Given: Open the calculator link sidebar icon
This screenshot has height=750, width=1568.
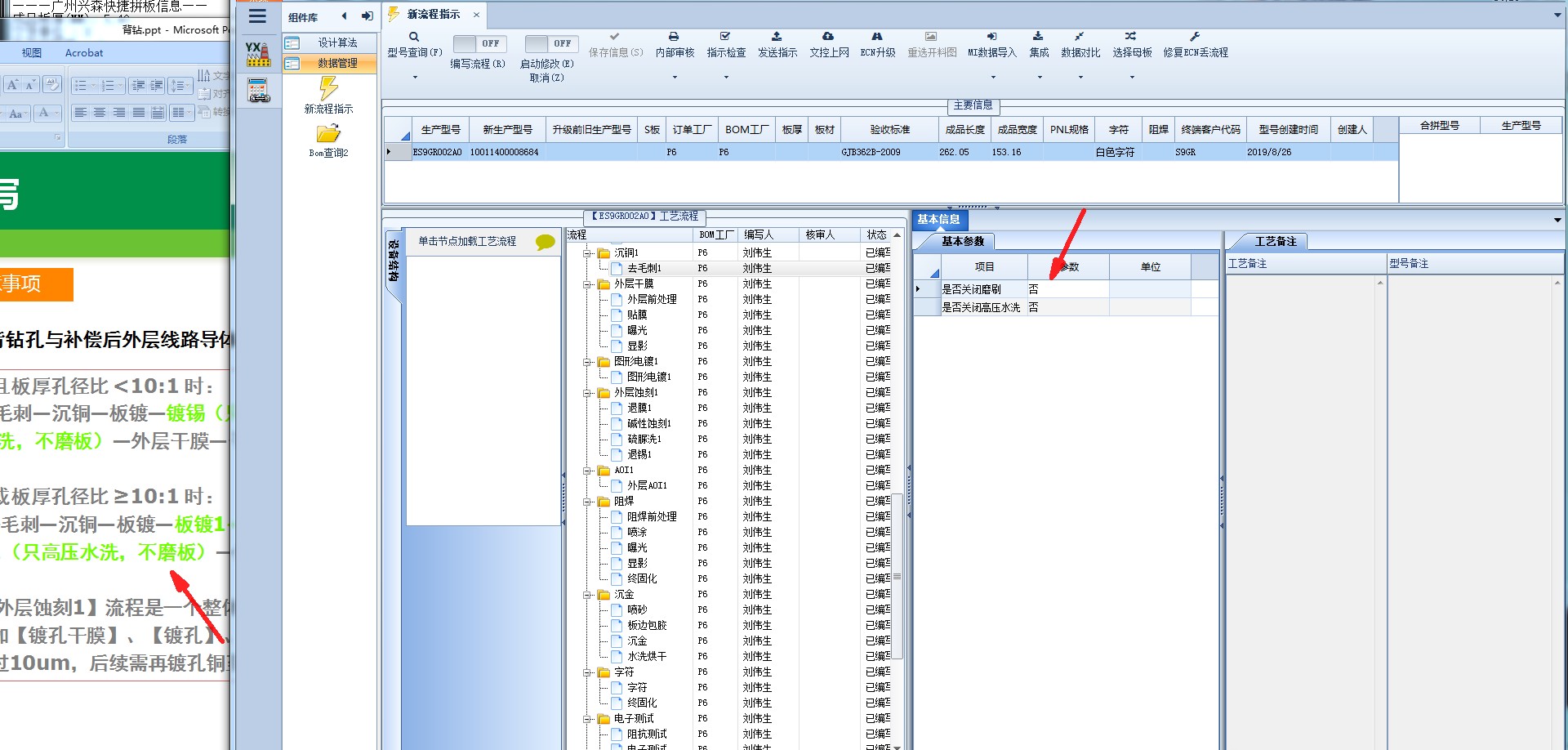Looking at the screenshot, I should coord(258,90).
